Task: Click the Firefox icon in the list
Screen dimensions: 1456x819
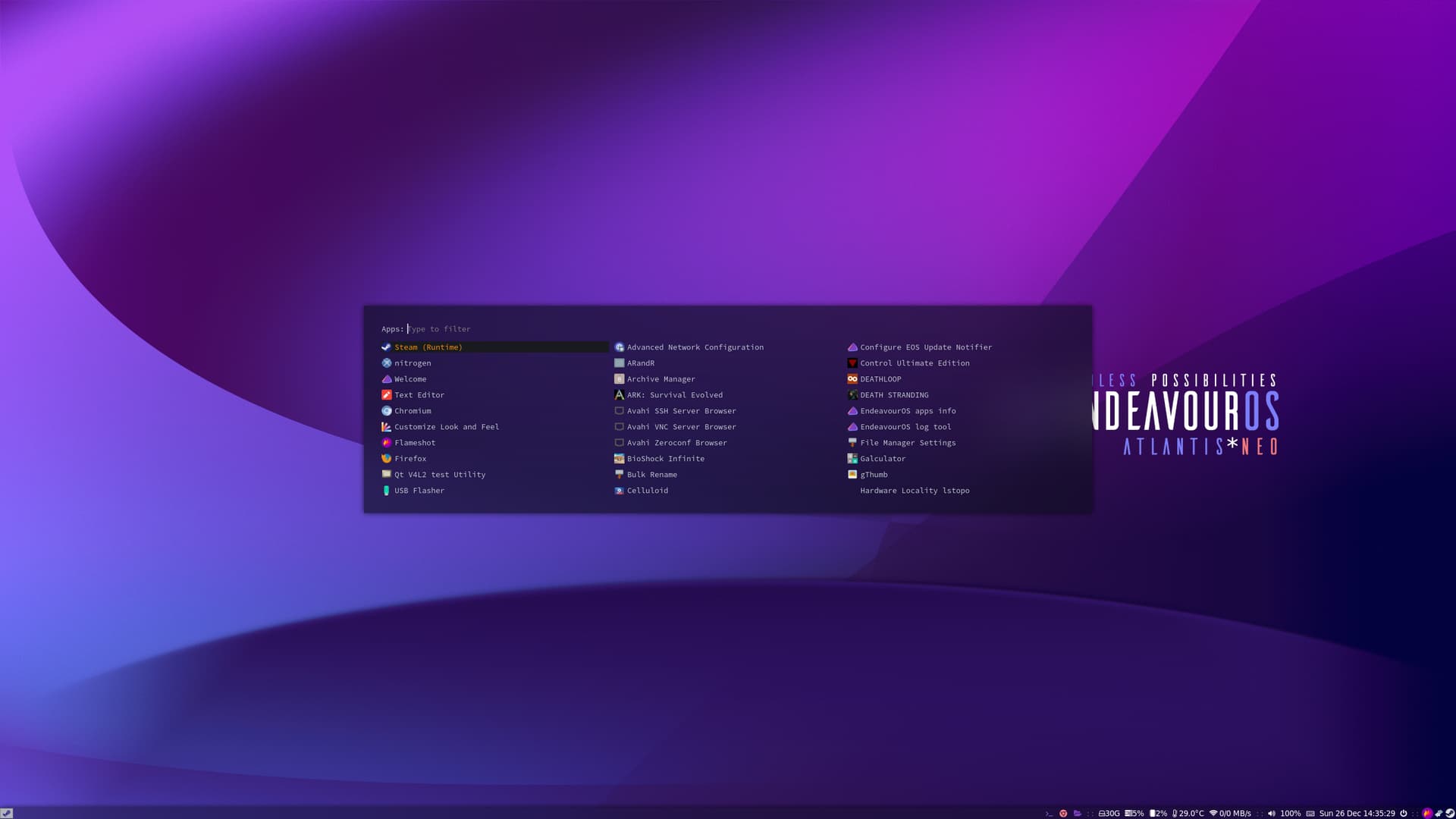Action: 386,459
